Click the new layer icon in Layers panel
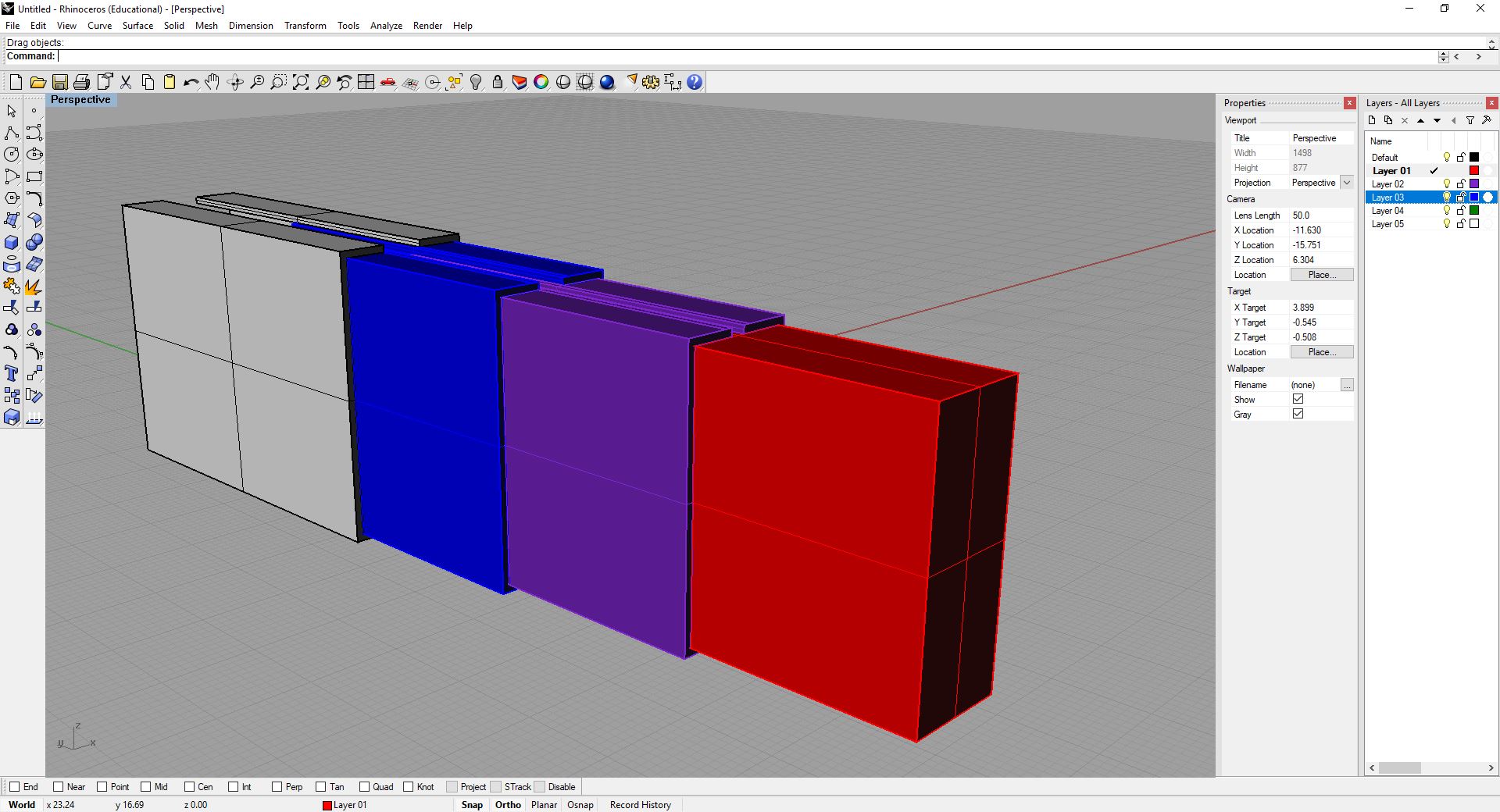 (1372, 120)
